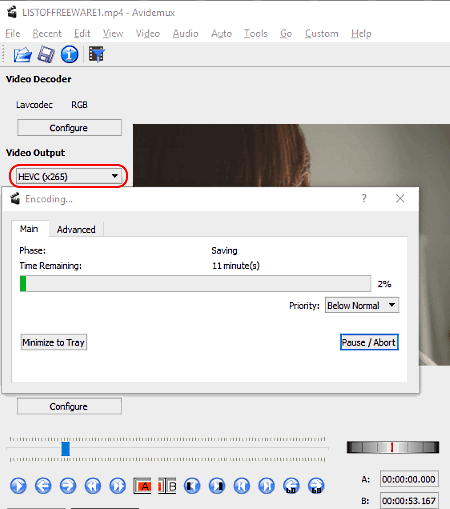
Task: Advance one frame with right arrow
Action: pos(68,486)
